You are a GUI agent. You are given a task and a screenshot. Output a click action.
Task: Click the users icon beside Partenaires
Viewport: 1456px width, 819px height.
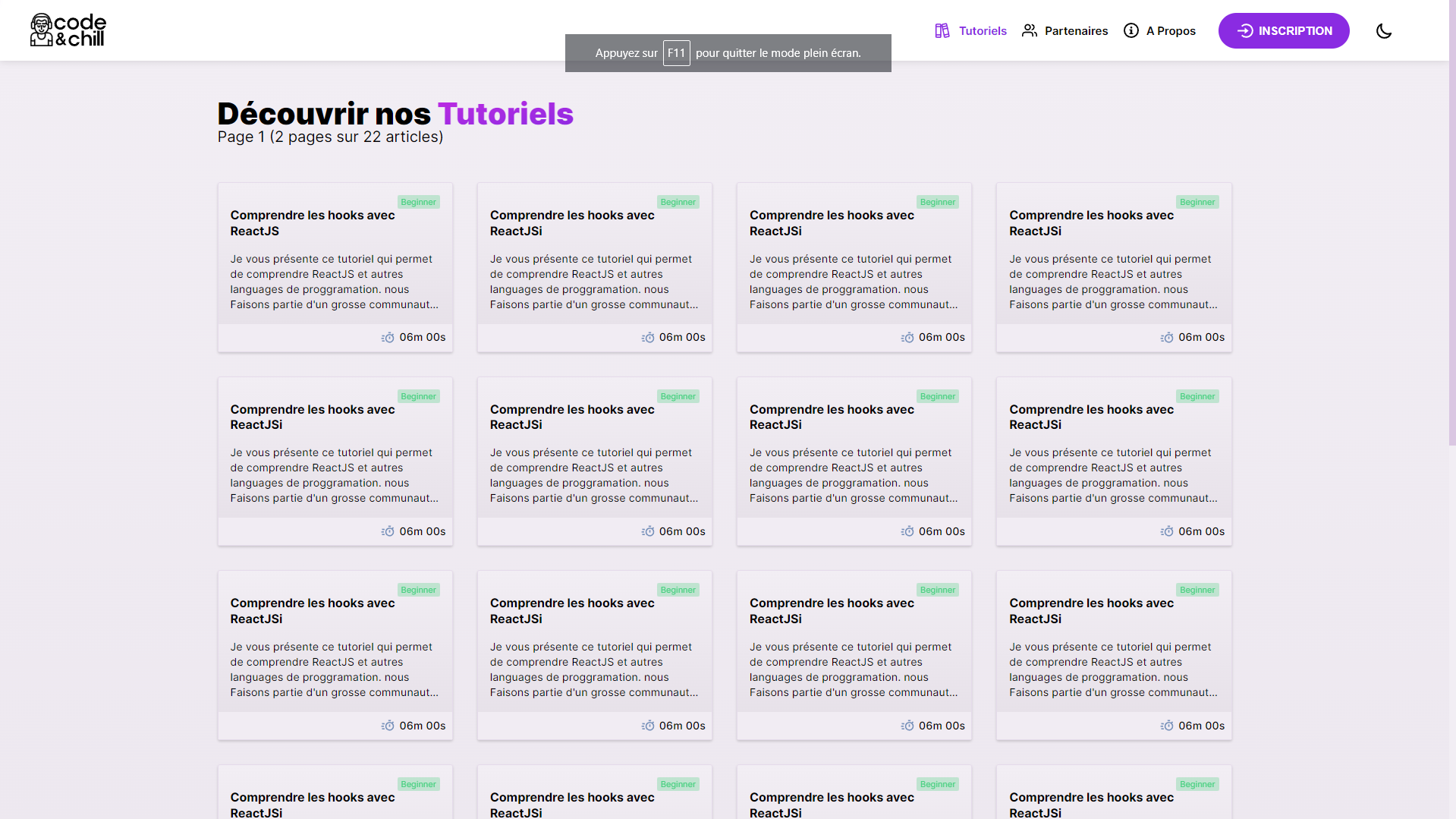pos(1029,31)
